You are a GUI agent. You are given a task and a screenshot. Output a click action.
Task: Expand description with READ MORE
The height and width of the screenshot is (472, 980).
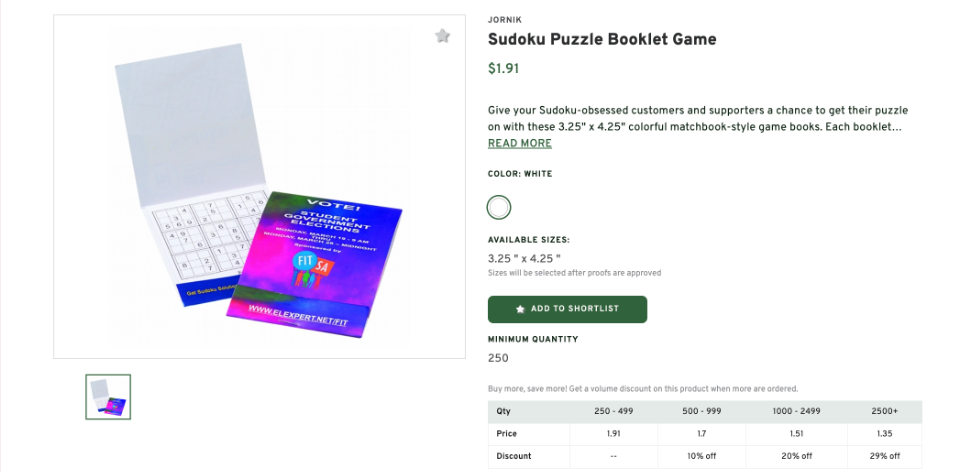519,143
